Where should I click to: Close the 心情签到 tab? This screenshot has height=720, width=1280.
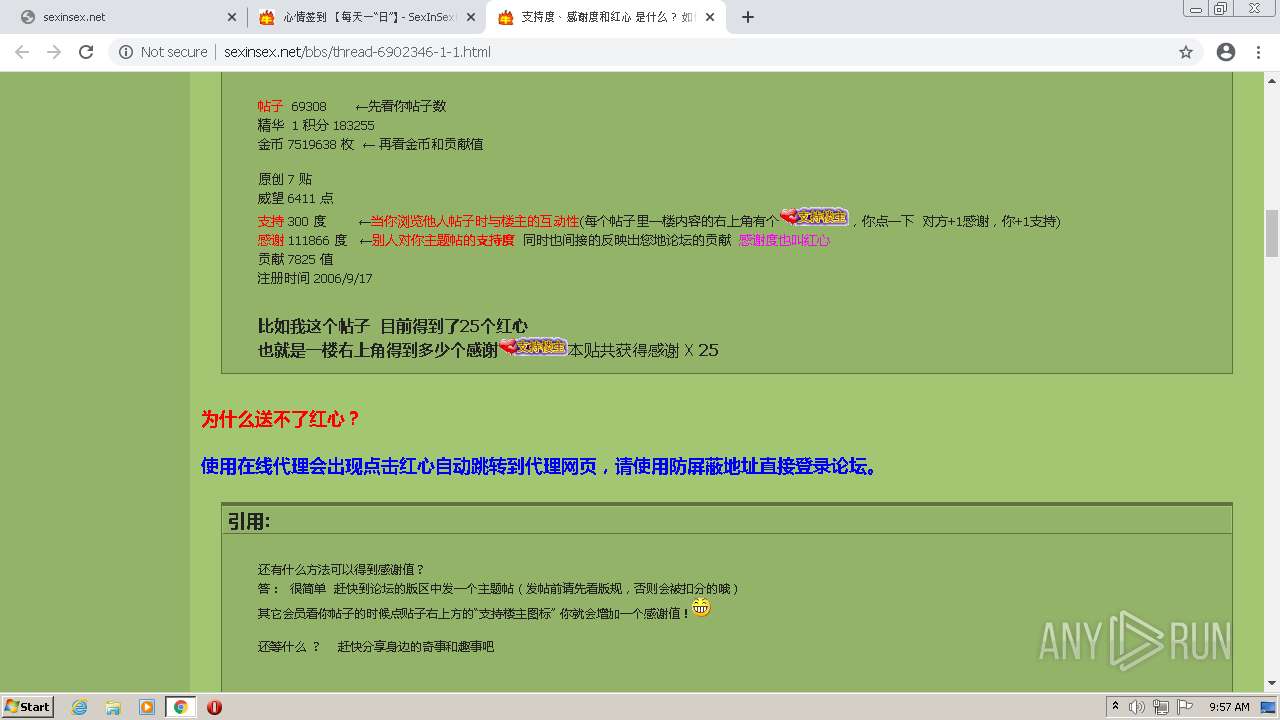[471, 17]
